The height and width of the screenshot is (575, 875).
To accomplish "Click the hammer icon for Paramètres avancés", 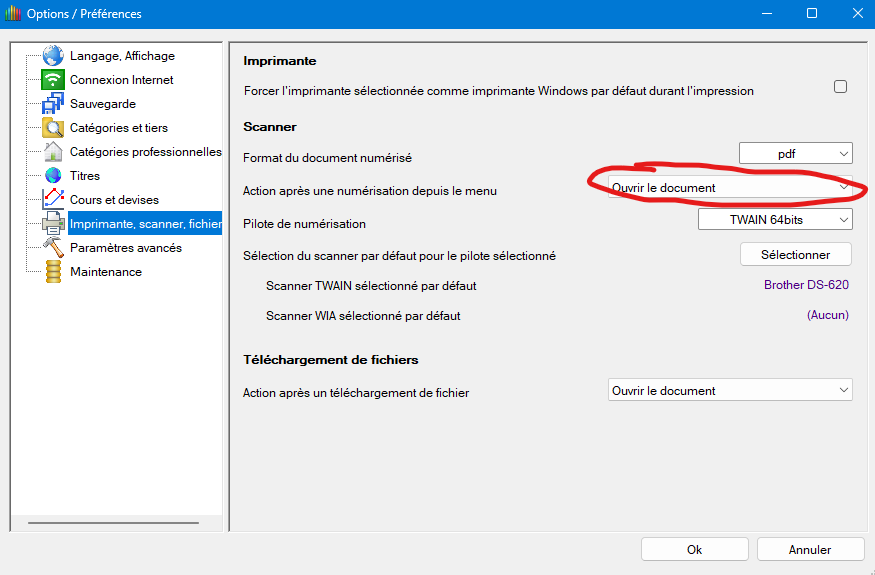I will click(x=53, y=248).
